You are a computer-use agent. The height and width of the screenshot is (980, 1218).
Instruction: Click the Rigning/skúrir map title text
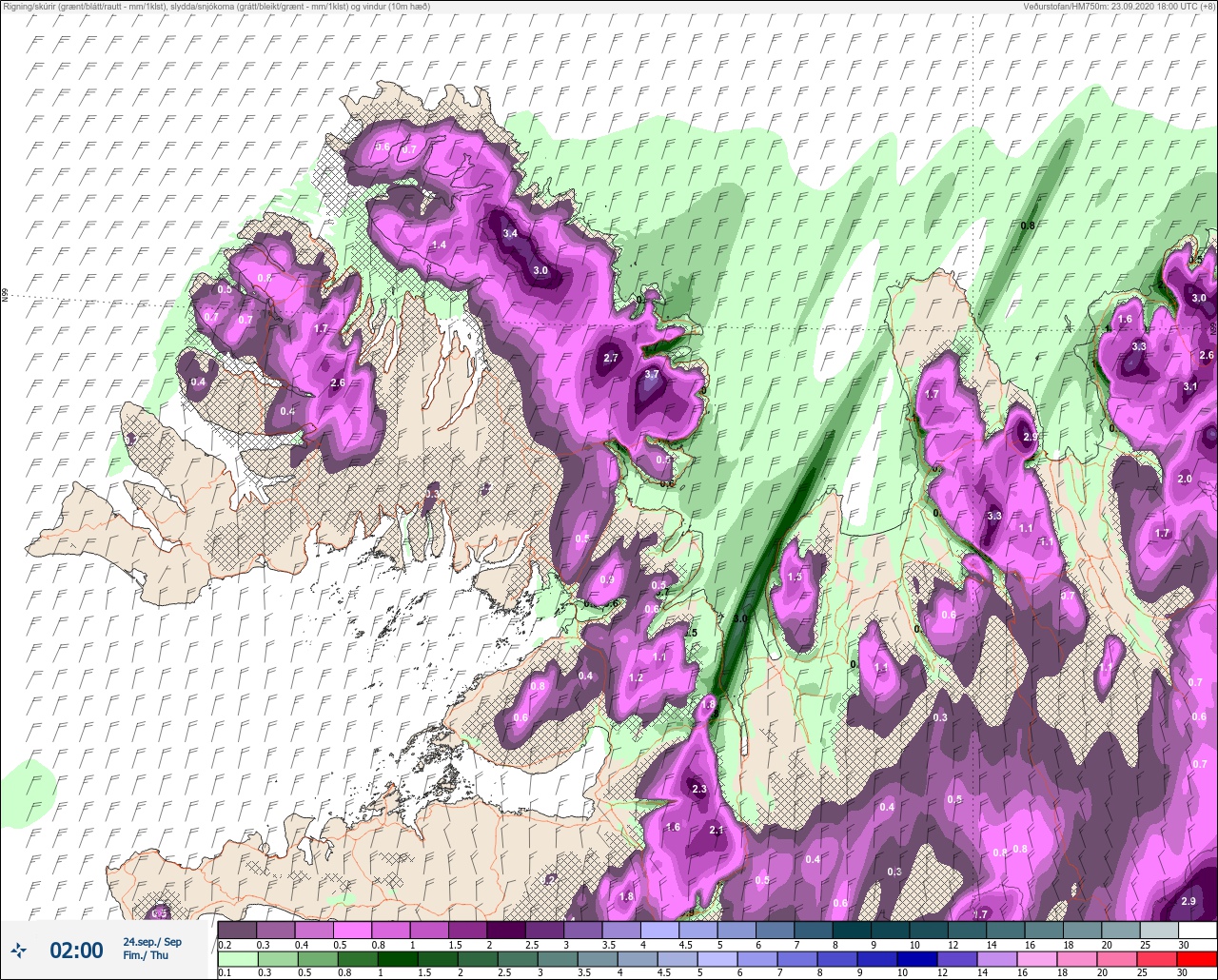(x=216, y=6)
